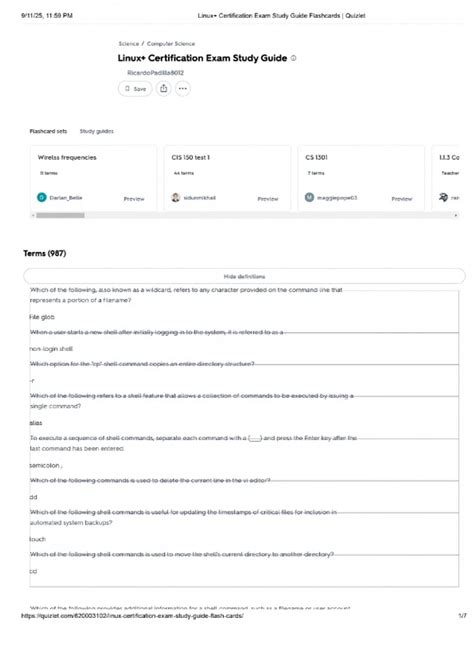Open the Science breadcrumb link
This screenshot has width=474, height=671.
[x=129, y=44]
